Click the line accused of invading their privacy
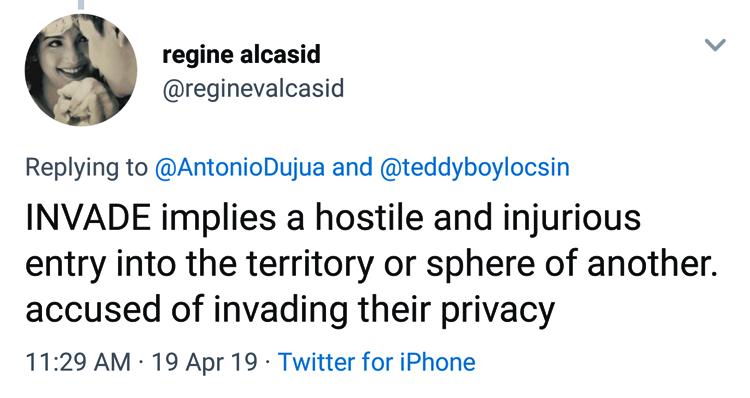This screenshot has width=750, height=398. pyautogui.click(x=290, y=310)
